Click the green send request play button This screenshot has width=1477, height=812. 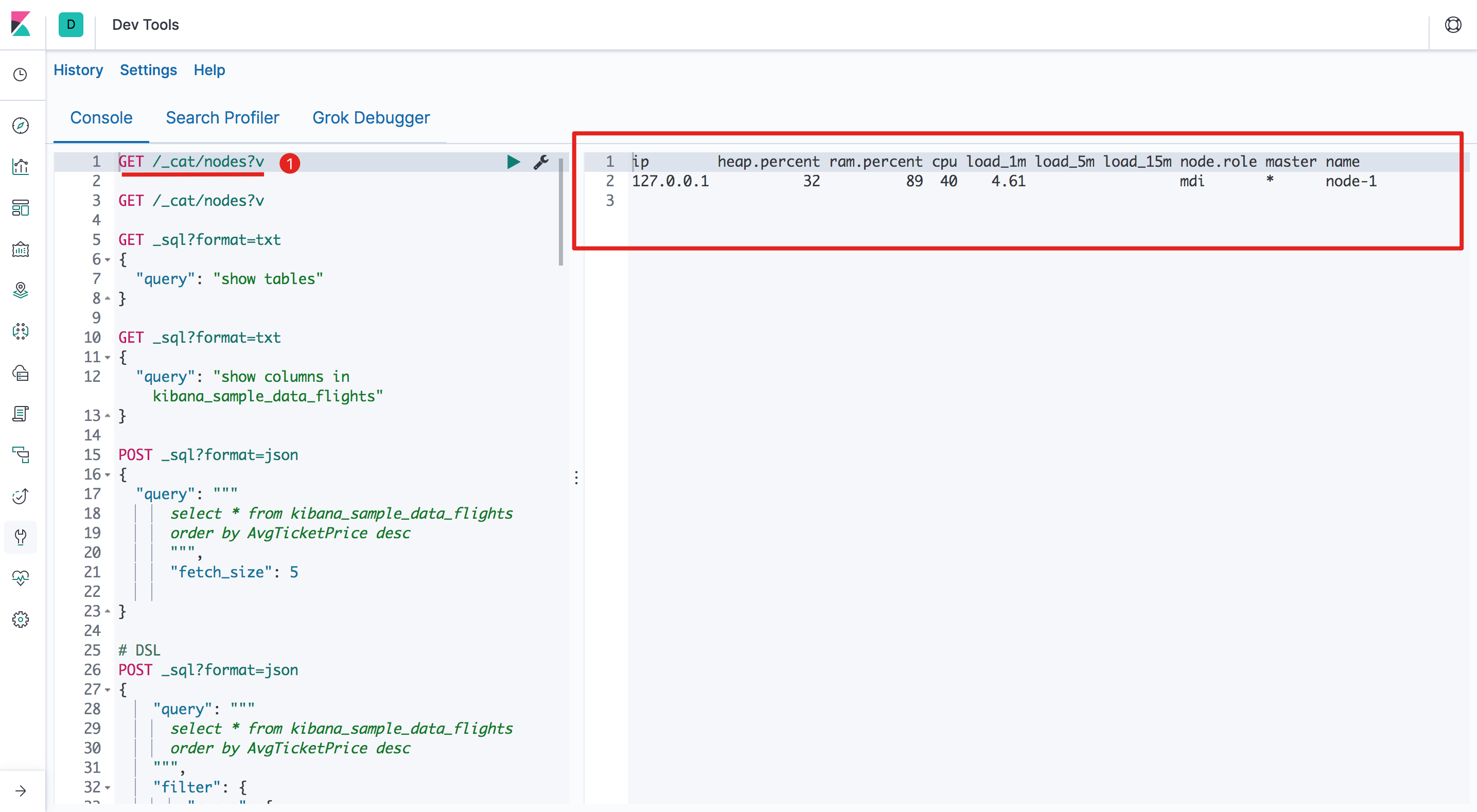click(513, 162)
